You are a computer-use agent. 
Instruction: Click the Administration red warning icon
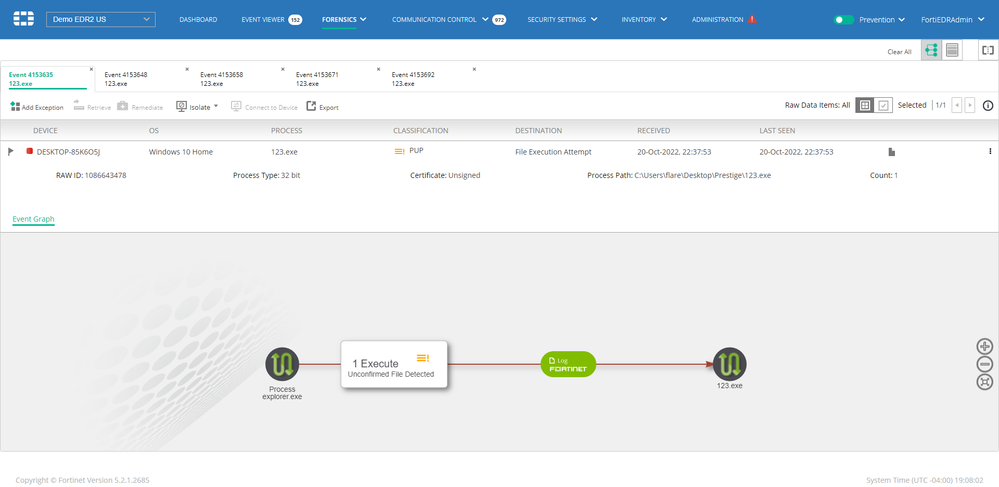pyautogui.click(x=752, y=19)
